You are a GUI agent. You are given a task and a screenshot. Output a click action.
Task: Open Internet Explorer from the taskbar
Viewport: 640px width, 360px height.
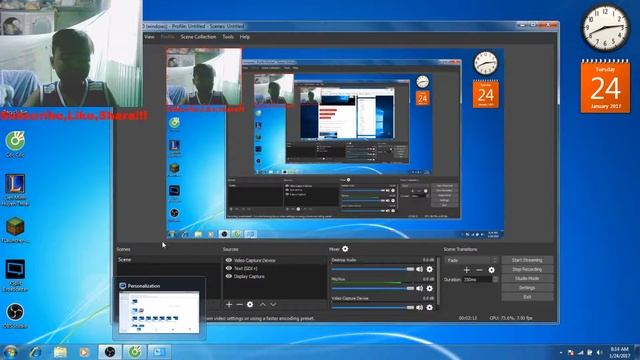[x=36, y=352]
